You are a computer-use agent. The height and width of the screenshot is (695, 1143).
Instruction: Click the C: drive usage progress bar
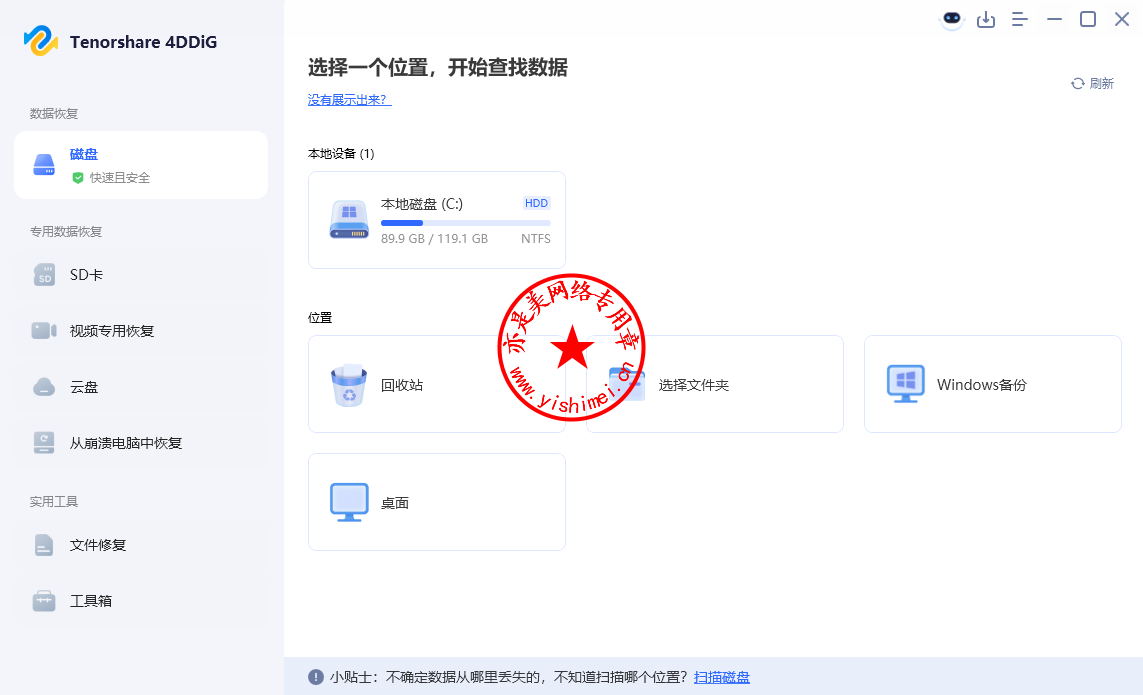point(465,223)
